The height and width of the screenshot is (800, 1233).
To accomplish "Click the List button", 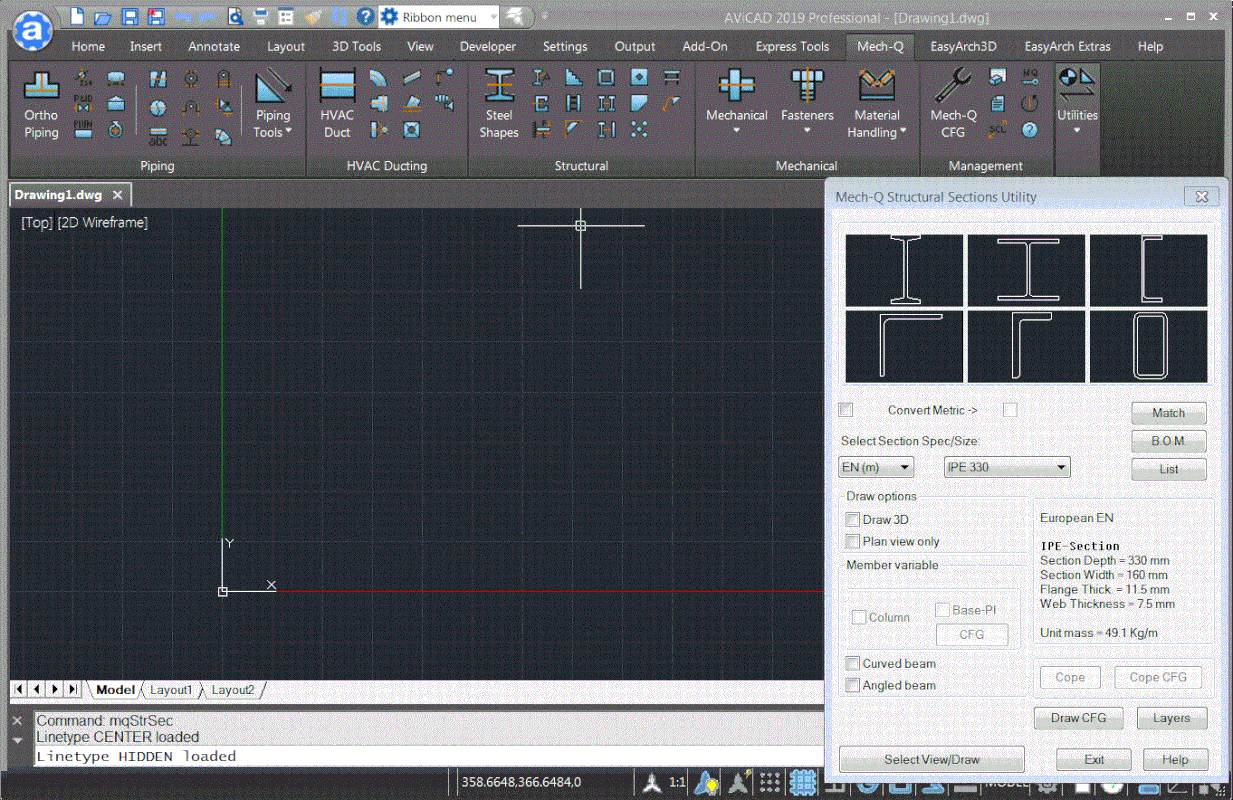I will coord(1168,469).
